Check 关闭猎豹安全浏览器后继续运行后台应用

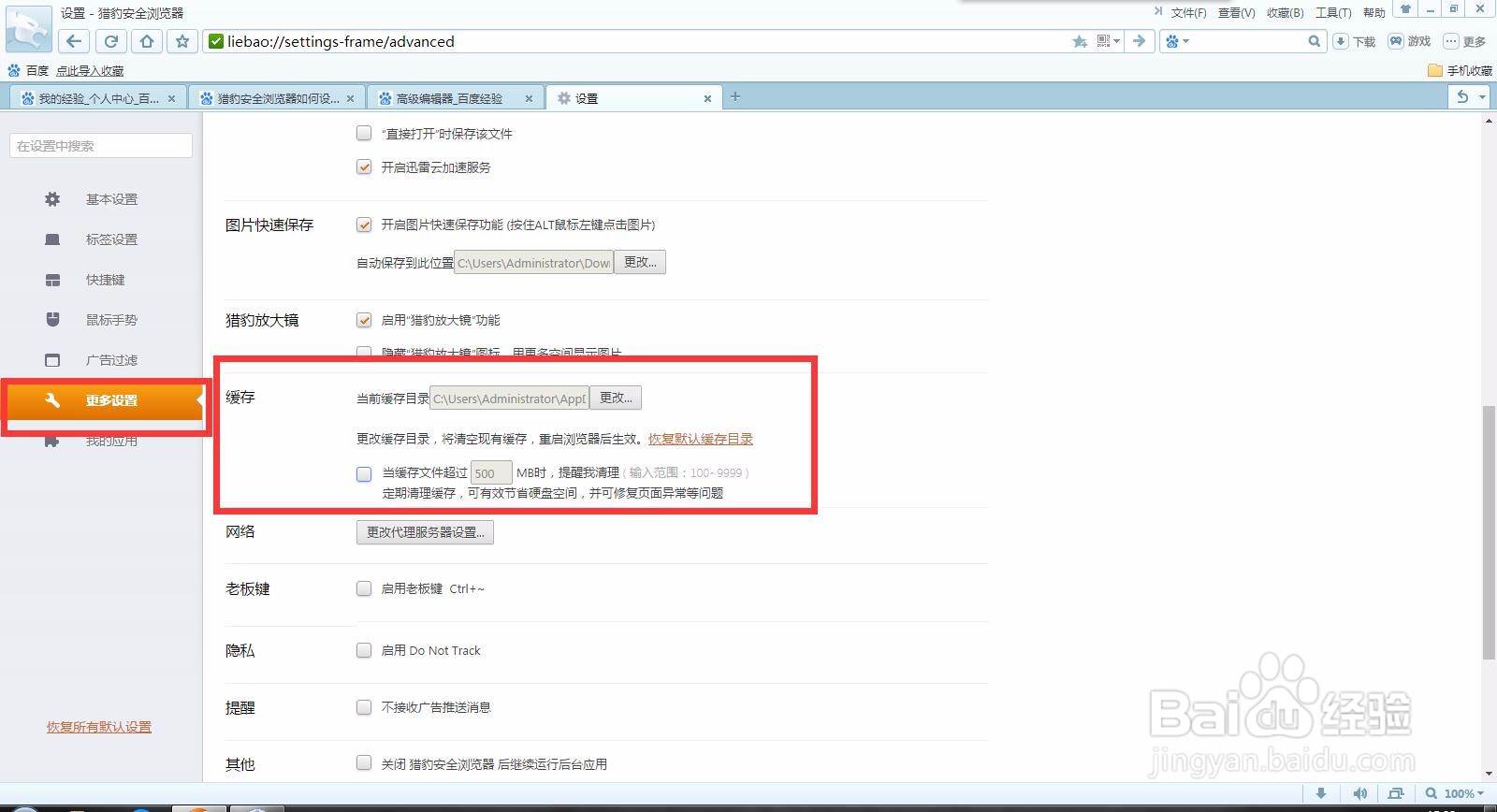364,763
